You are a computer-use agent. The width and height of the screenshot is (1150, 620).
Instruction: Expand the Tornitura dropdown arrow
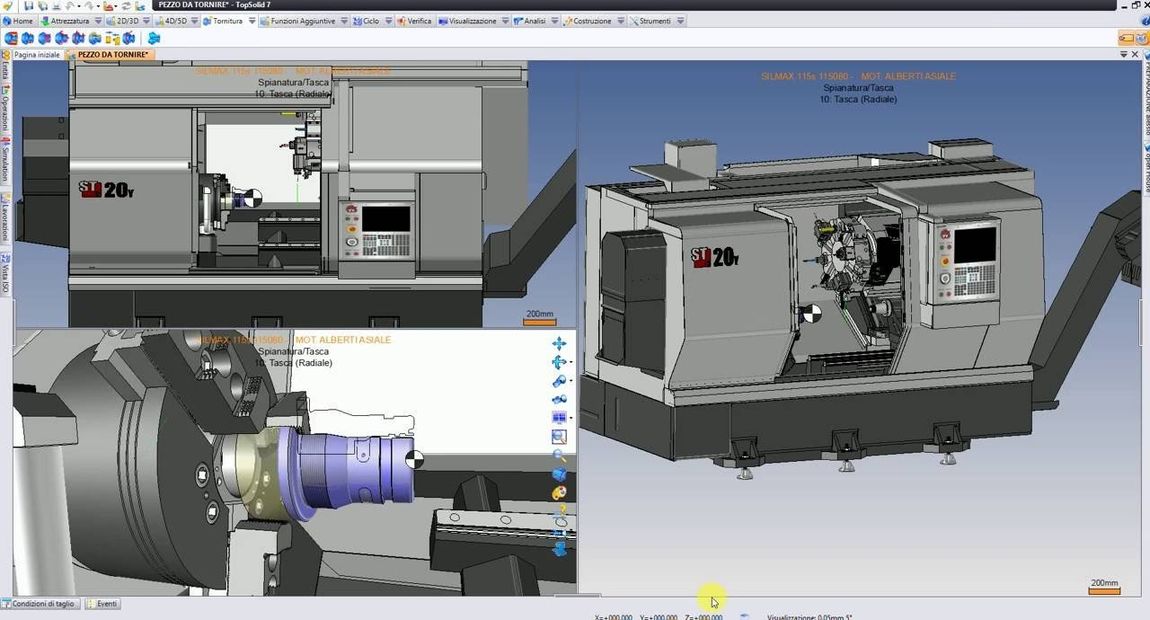click(252, 21)
